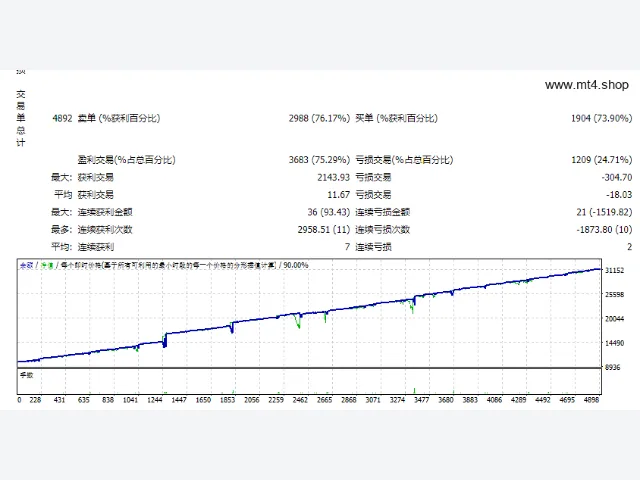Click the x-axis label 3680

click(x=446, y=400)
